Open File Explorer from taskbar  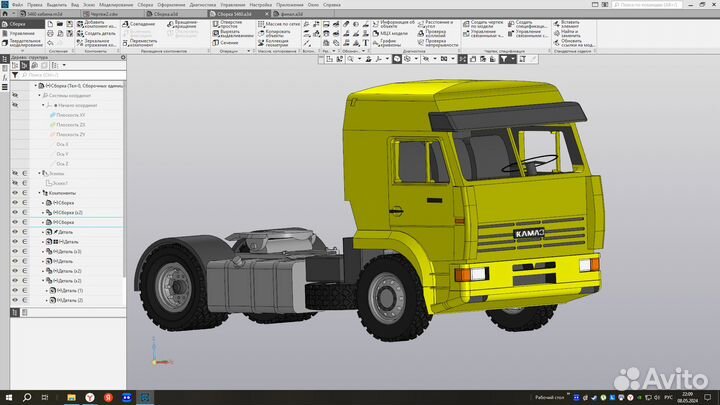(x=71, y=398)
